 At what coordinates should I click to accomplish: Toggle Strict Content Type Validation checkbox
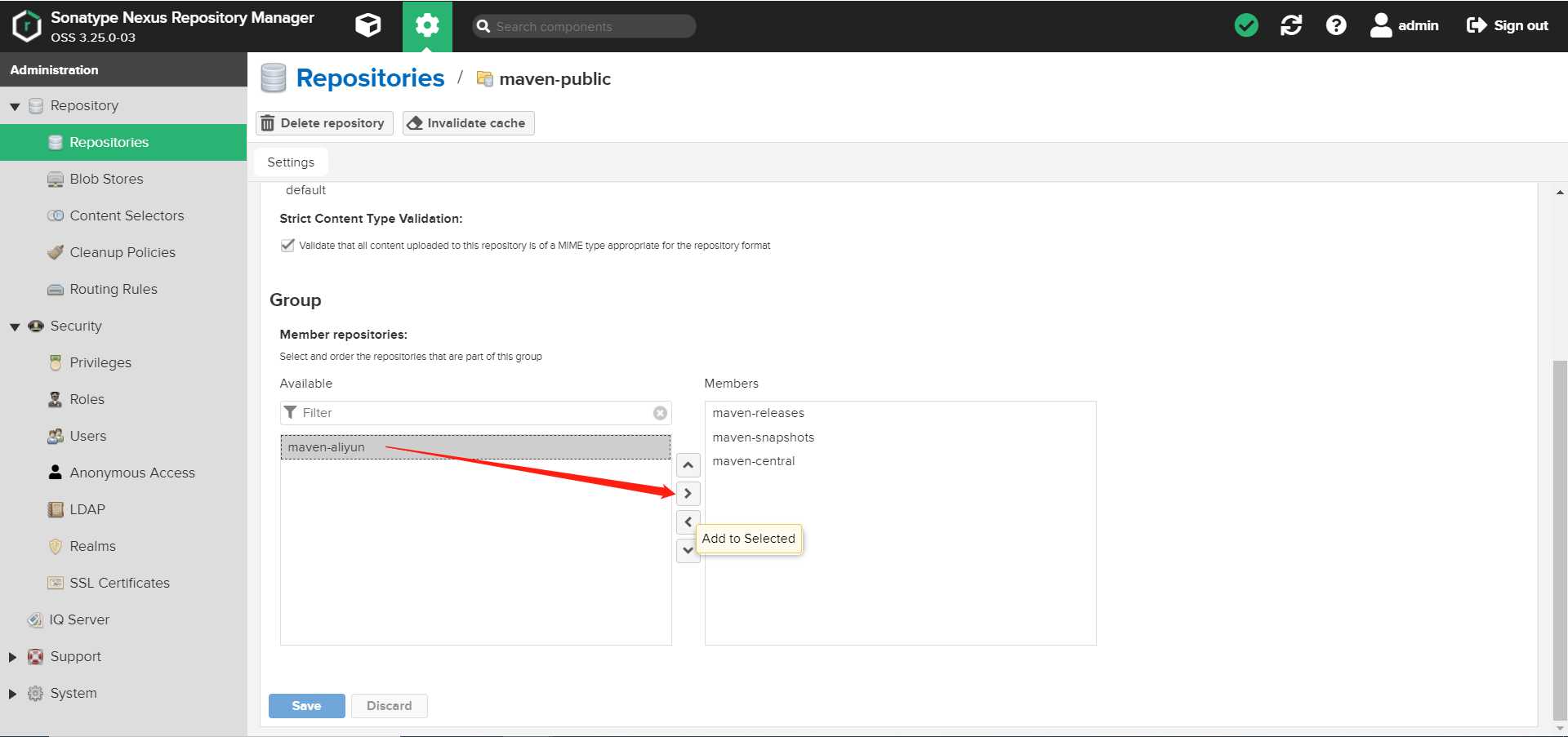[287, 245]
